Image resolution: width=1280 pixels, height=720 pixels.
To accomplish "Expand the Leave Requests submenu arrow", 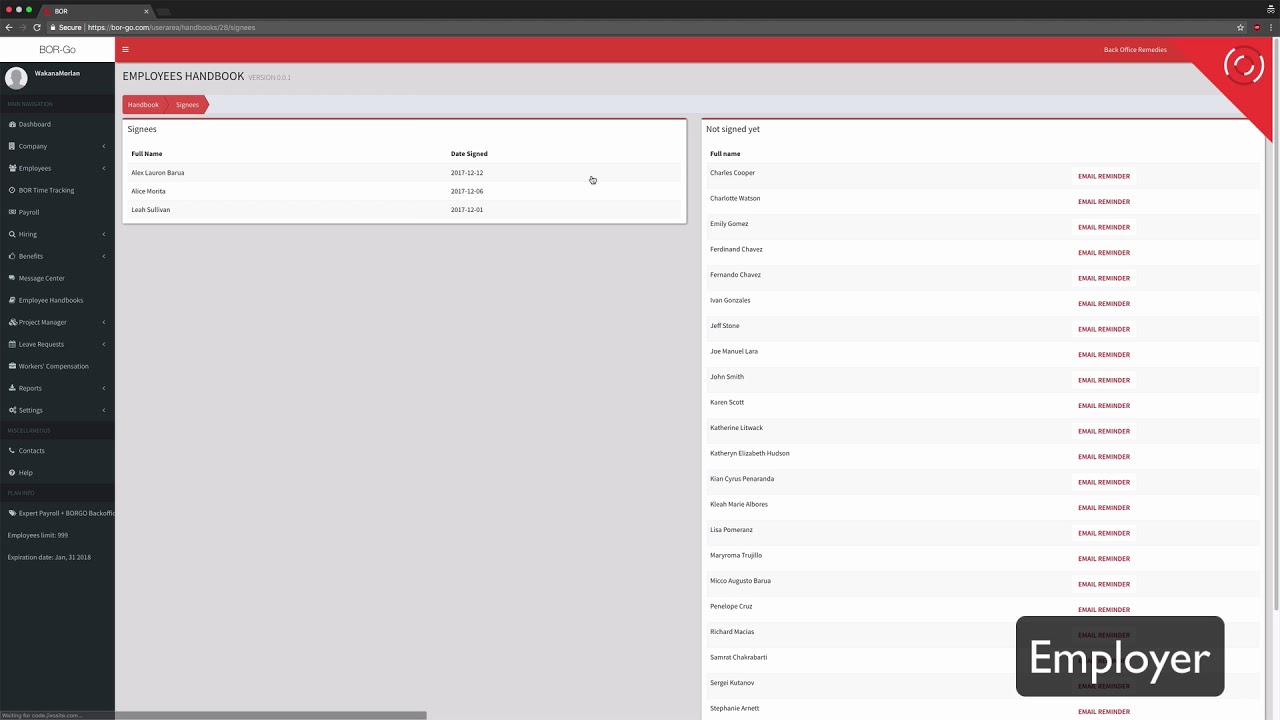I will pos(104,344).
